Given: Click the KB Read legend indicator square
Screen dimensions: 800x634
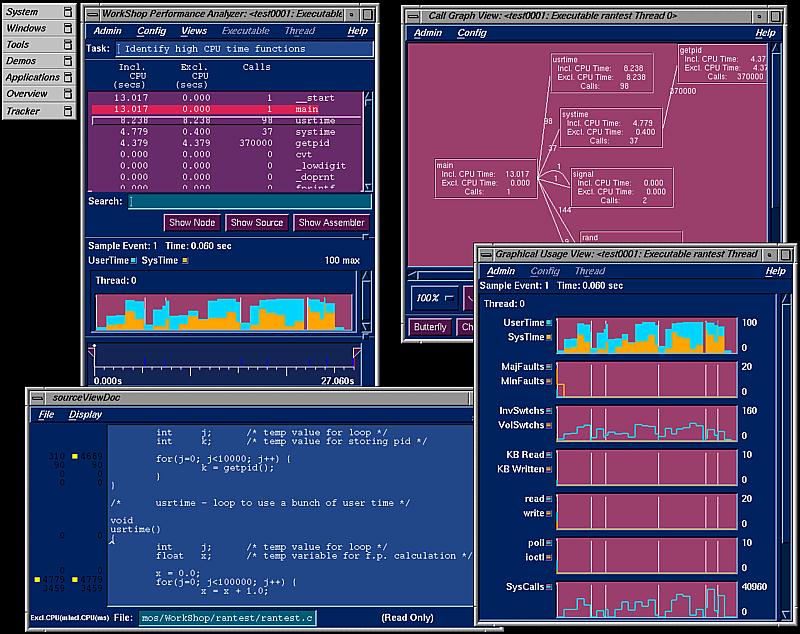Looking at the screenshot, I should click(551, 454).
